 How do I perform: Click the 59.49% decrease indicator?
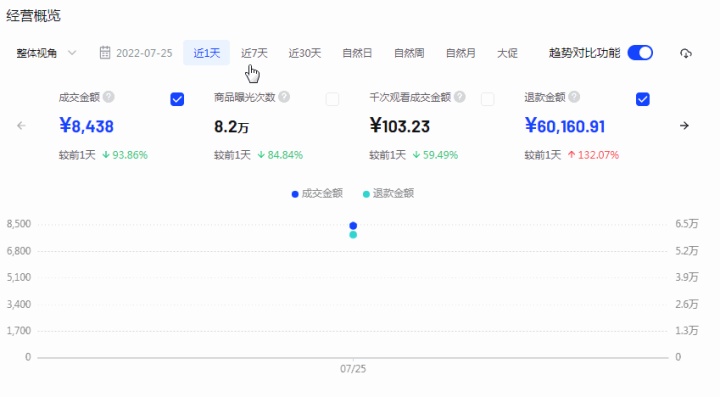click(x=435, y=155)
